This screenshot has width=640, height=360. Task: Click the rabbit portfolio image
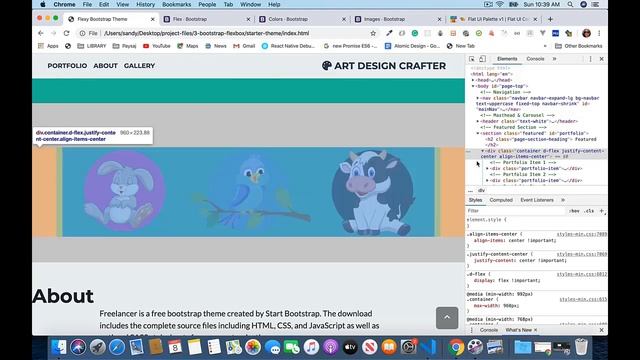[124, 191]
